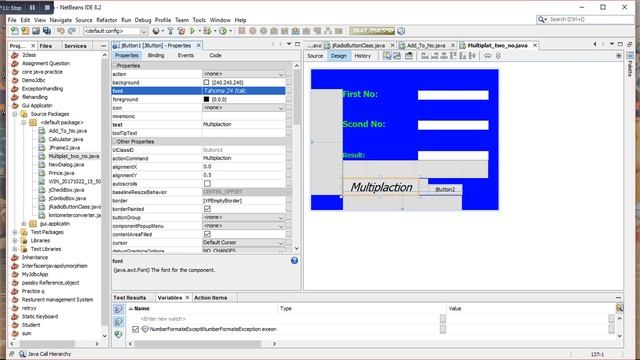Click the Clean and Build icon
This screenshot has height=360, width=640.
click(181, 31)
